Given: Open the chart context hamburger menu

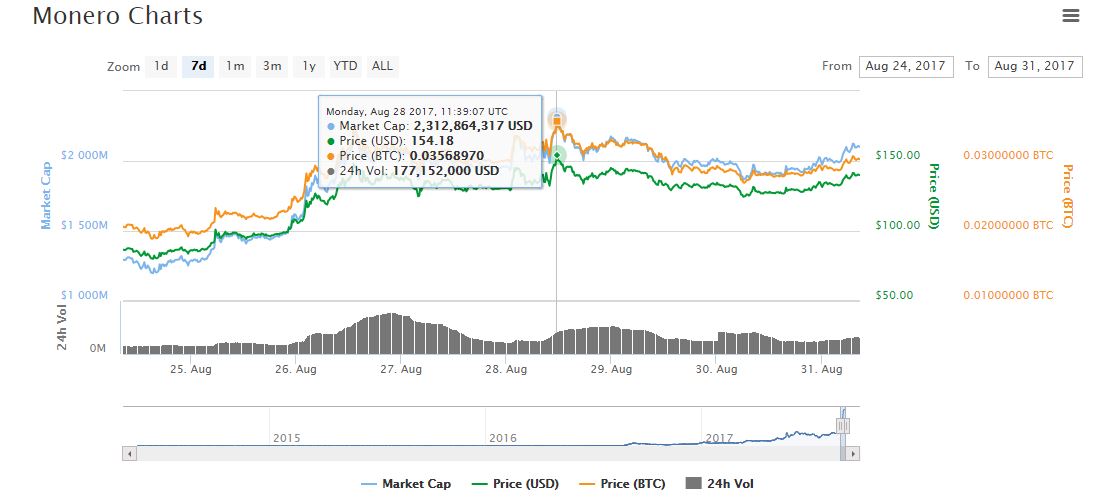Looking at the screenshot, I should (x=1070, y=15).
